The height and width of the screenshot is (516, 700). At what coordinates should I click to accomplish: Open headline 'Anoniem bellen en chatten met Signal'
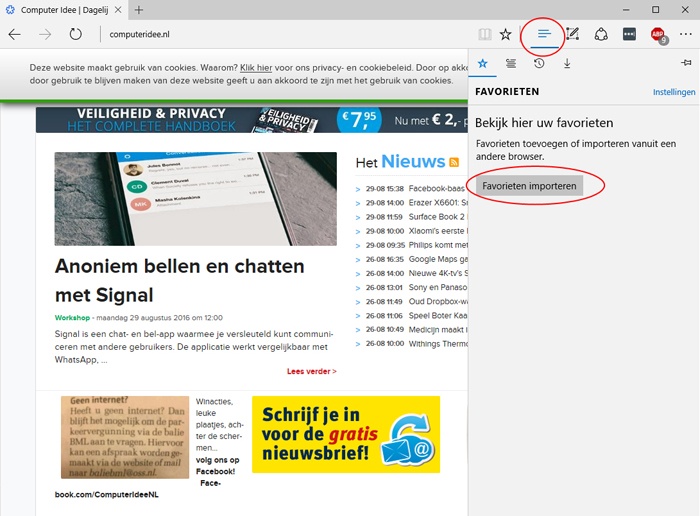179,280
